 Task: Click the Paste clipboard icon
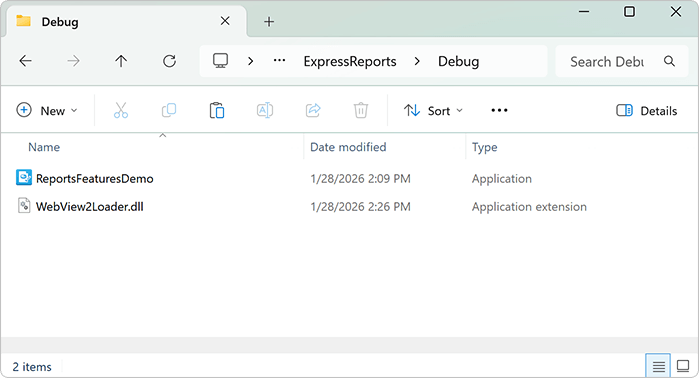pyautogui.click(x=217, y=110)
